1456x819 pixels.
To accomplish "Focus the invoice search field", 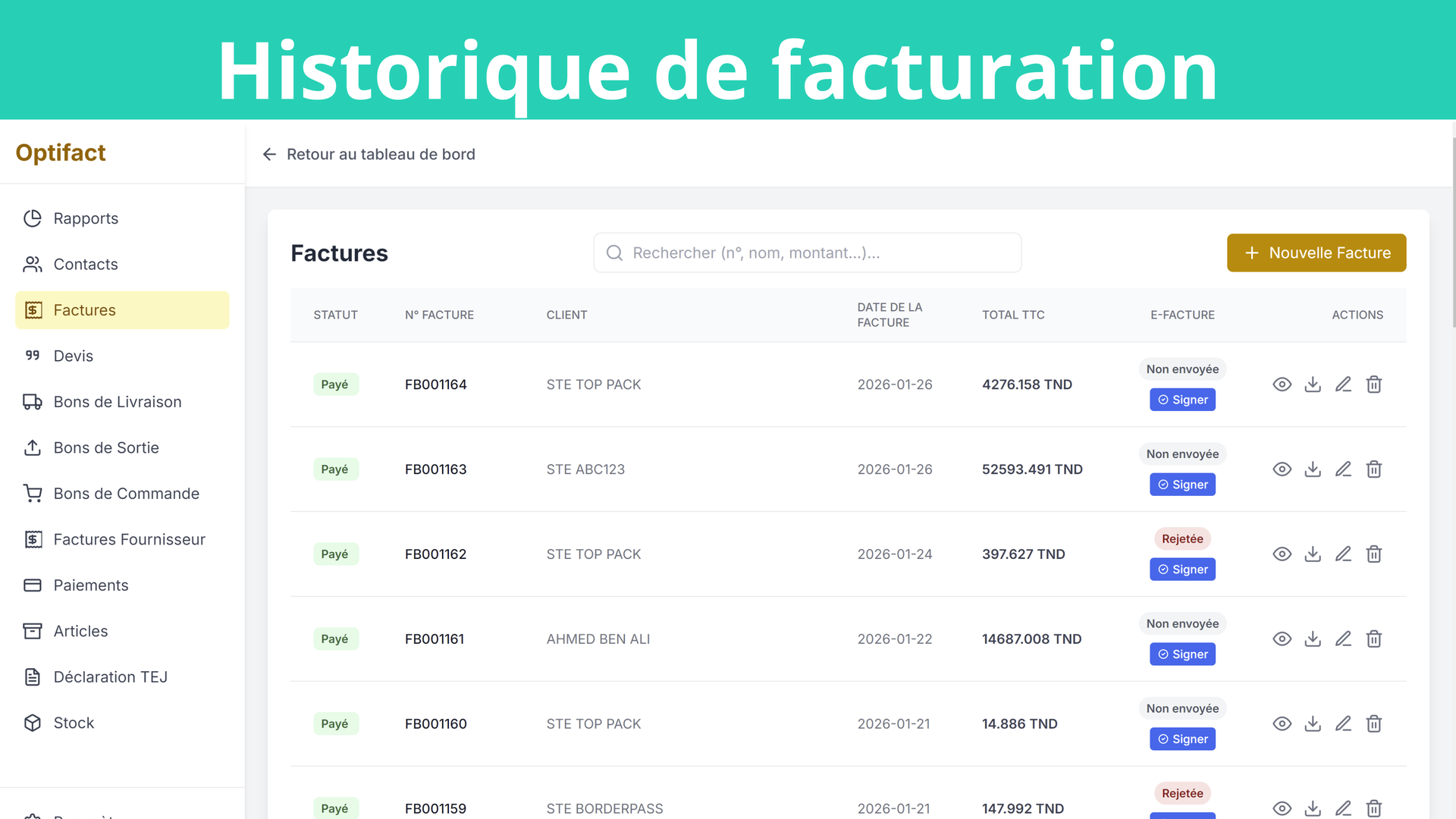I will (807, 253).
